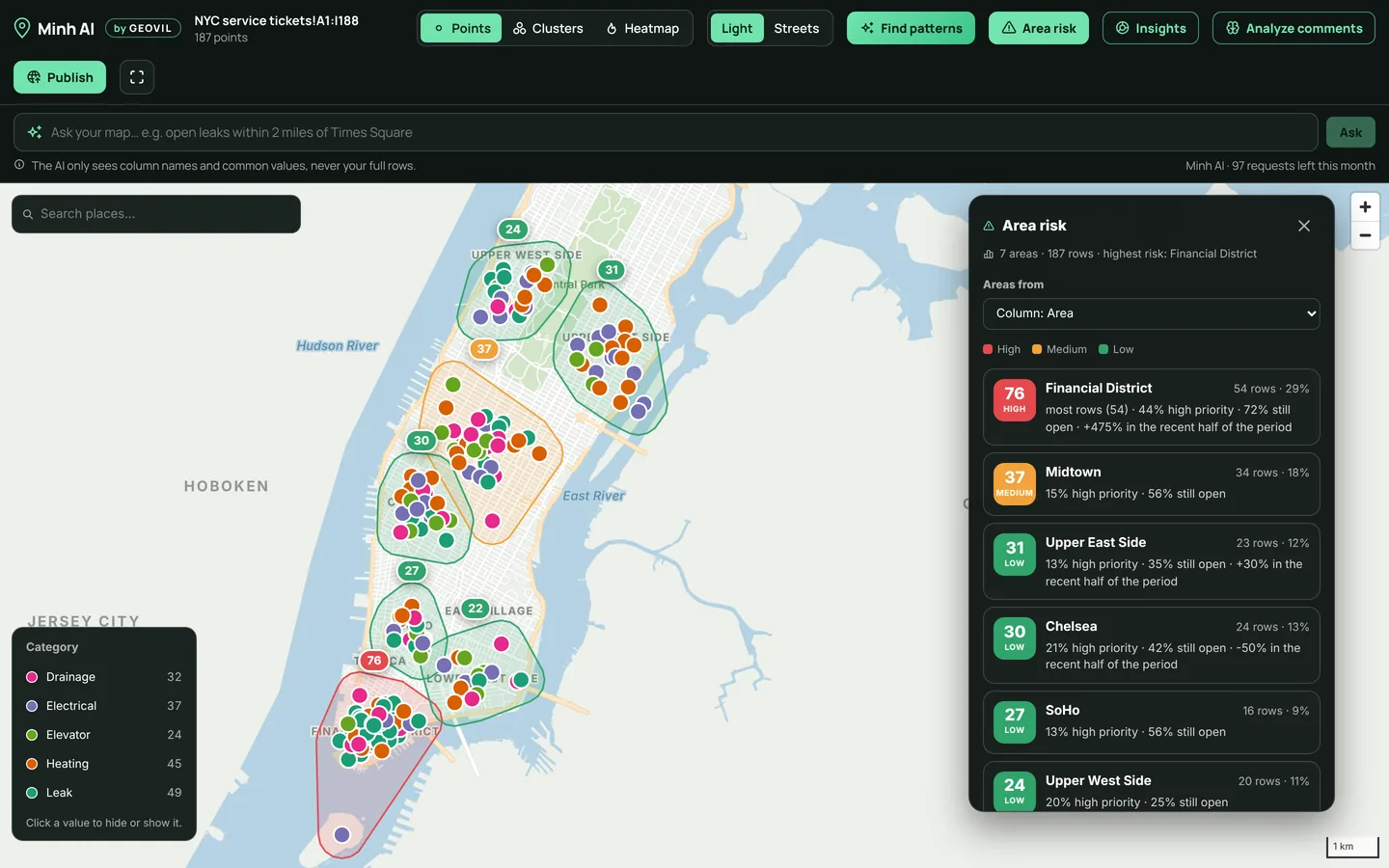Open the SoHo risk card
Viewport: 1389px width, 868px height.
click(x=1151, y=721)
